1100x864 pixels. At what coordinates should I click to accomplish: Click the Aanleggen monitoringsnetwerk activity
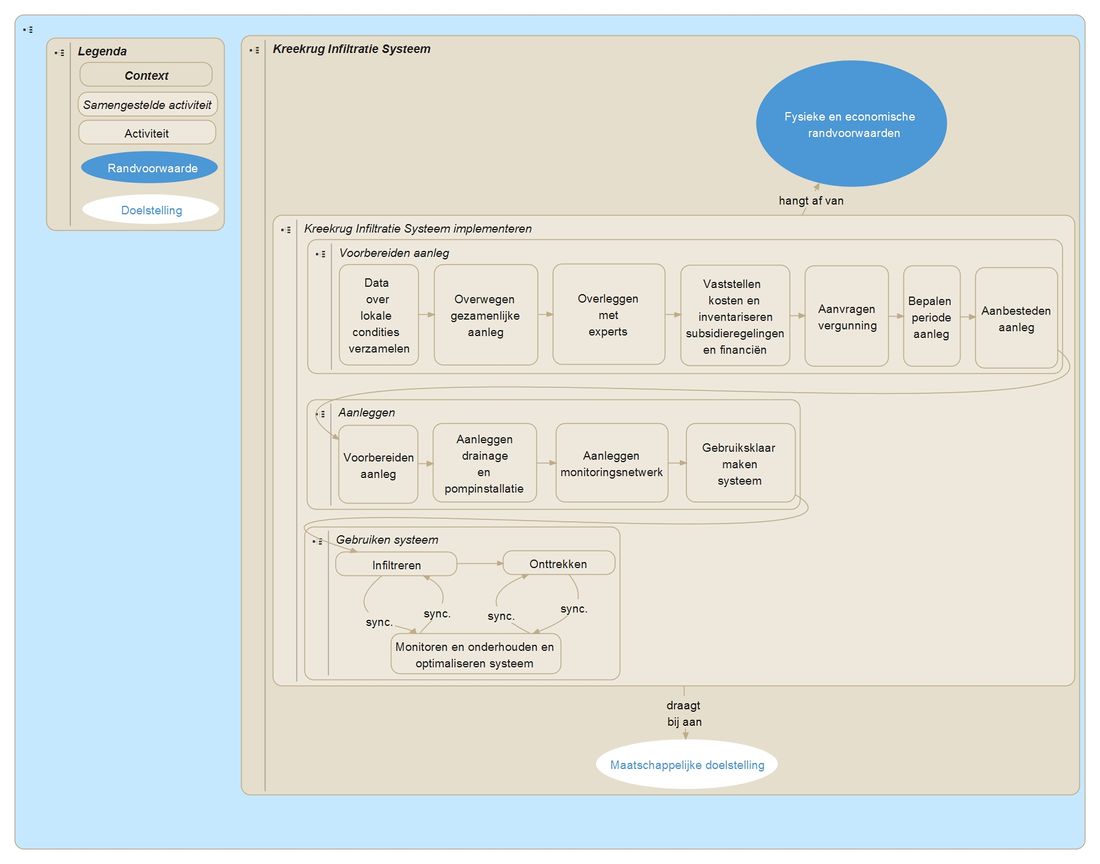point(611,463)
